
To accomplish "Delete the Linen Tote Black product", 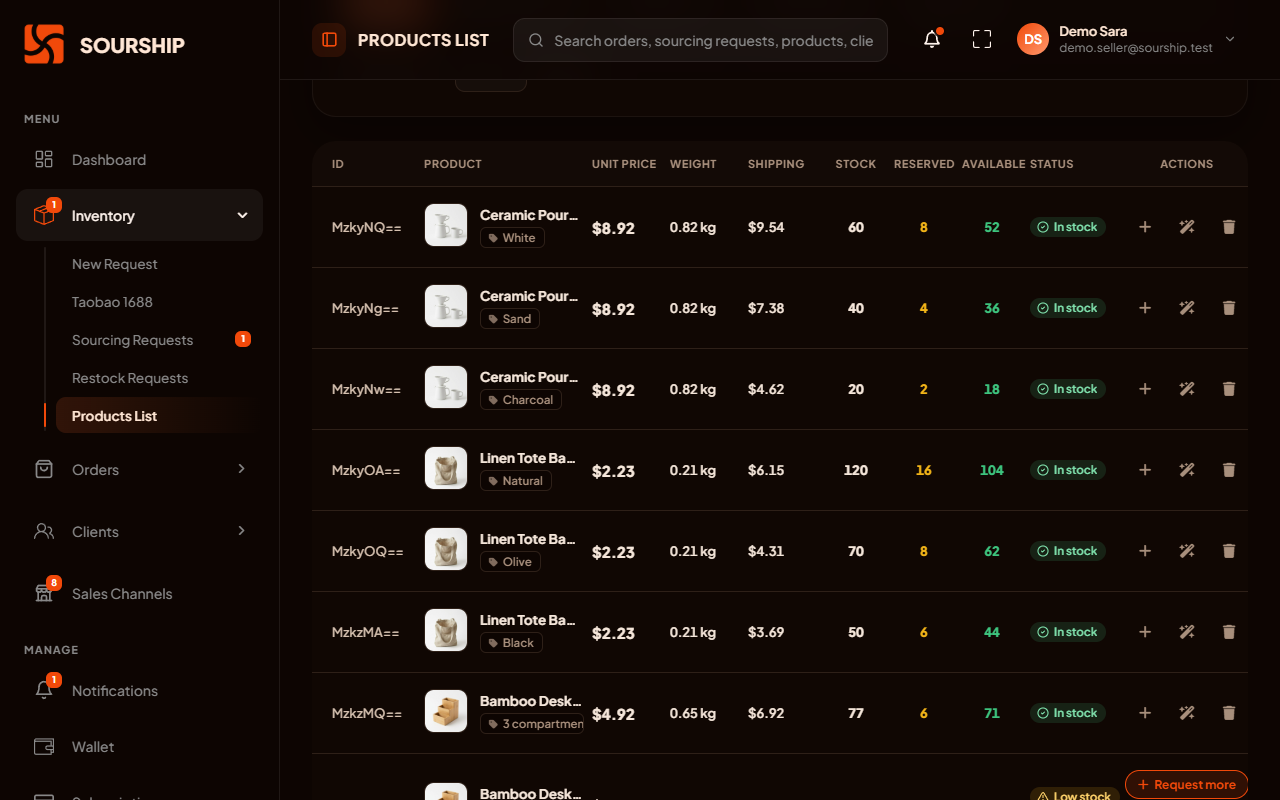I will pos(1229,632).
